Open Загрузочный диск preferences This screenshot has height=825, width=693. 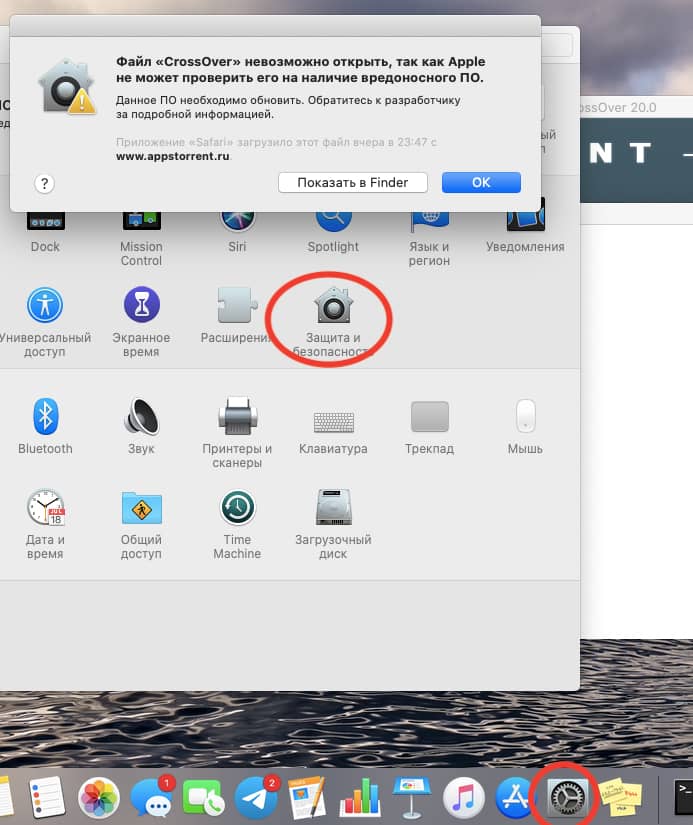coord(333,524)
